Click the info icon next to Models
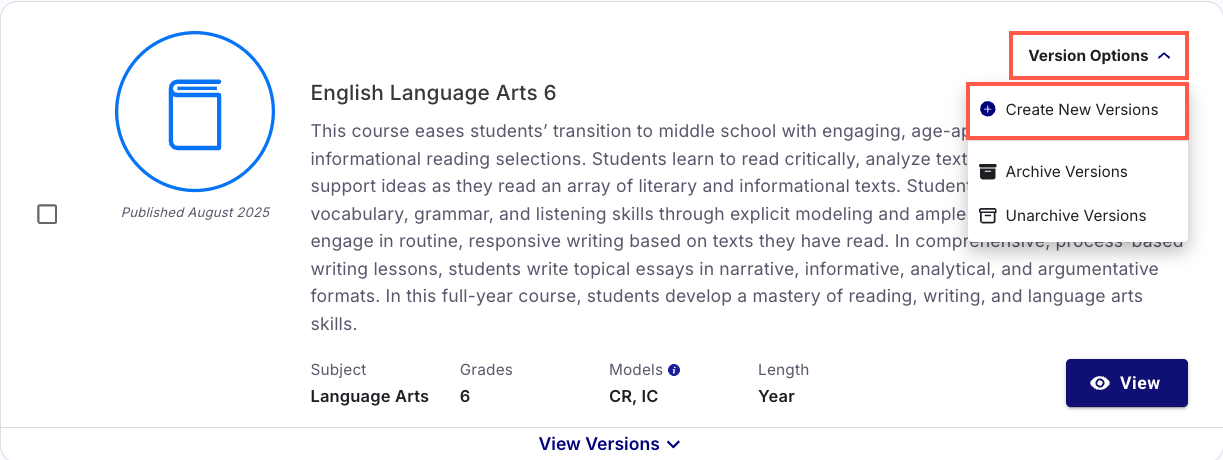Image resolution: width=1223 pixels, height=460 pixels. coord(674,370)
